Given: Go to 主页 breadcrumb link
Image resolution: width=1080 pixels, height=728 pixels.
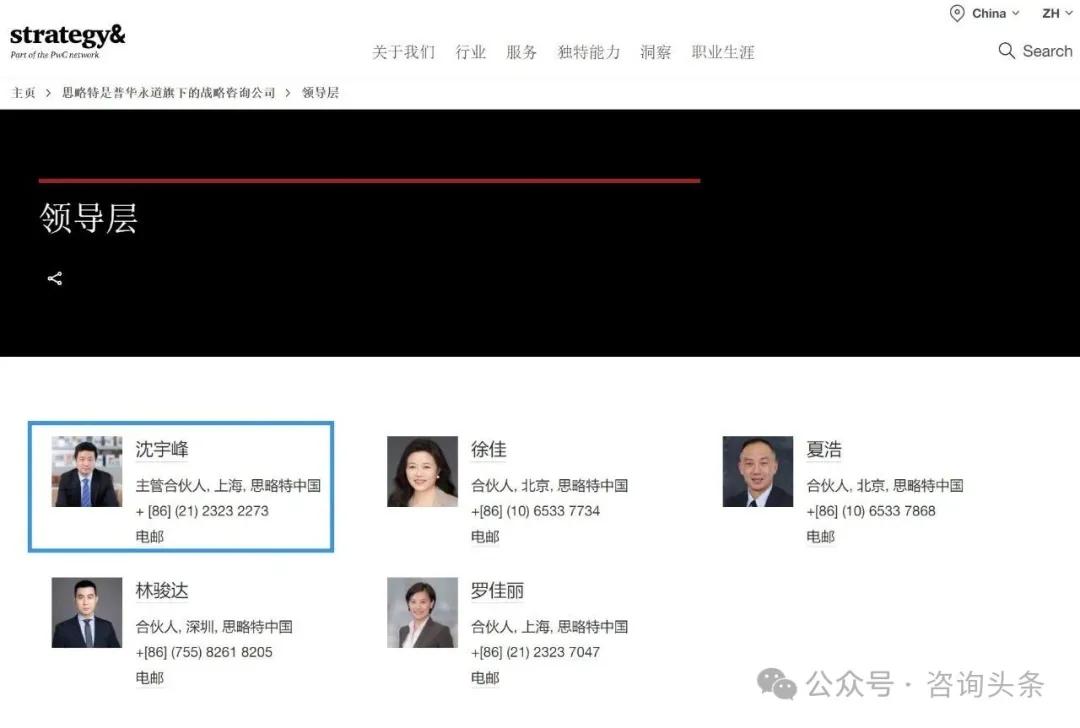Looking at the screenshot, I should pyautogui.click(x=23, y=93).
